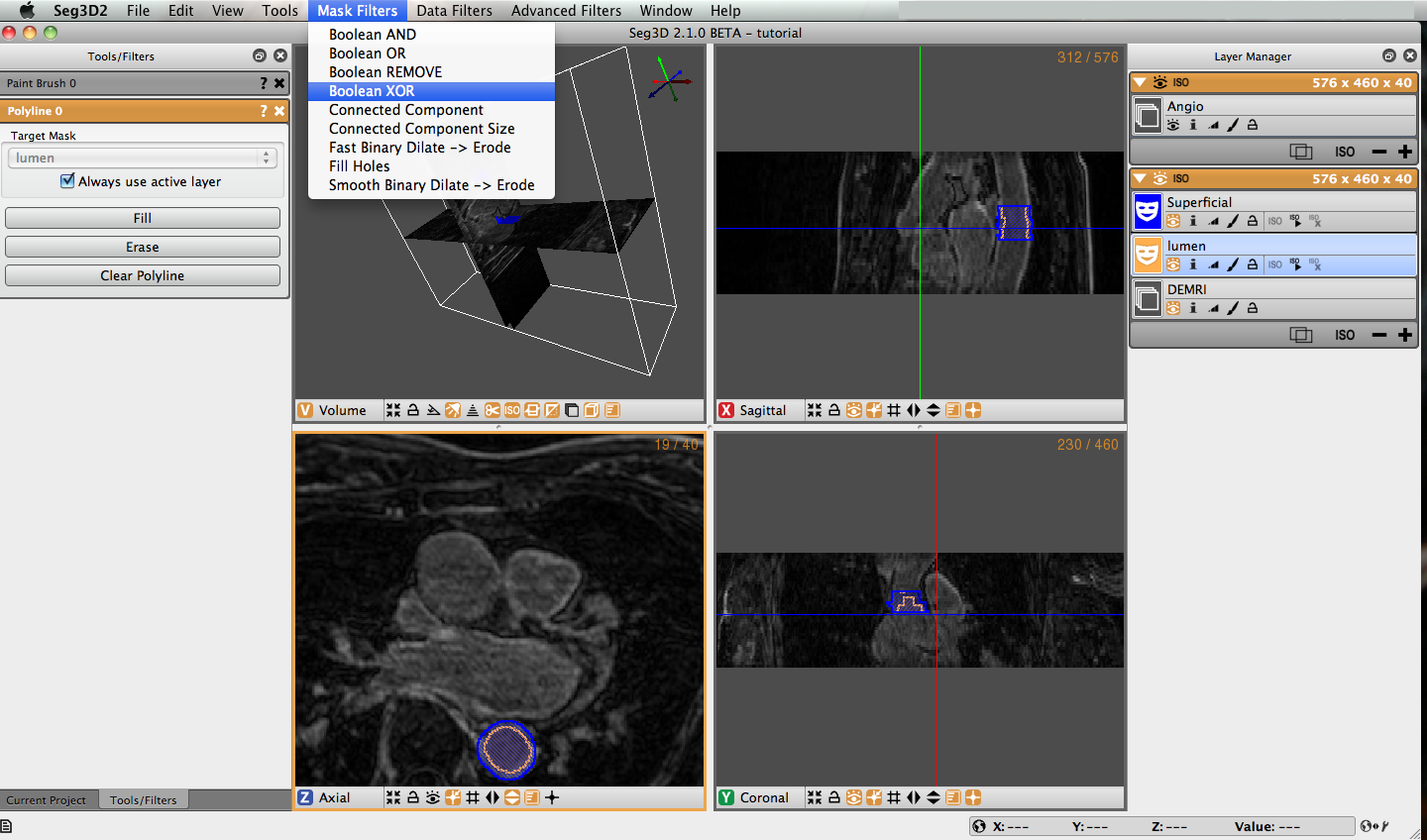This screenshot has width=1427, height=840.
Task: Click minus icon in first layer group footer
Action: pos(1378,152)
